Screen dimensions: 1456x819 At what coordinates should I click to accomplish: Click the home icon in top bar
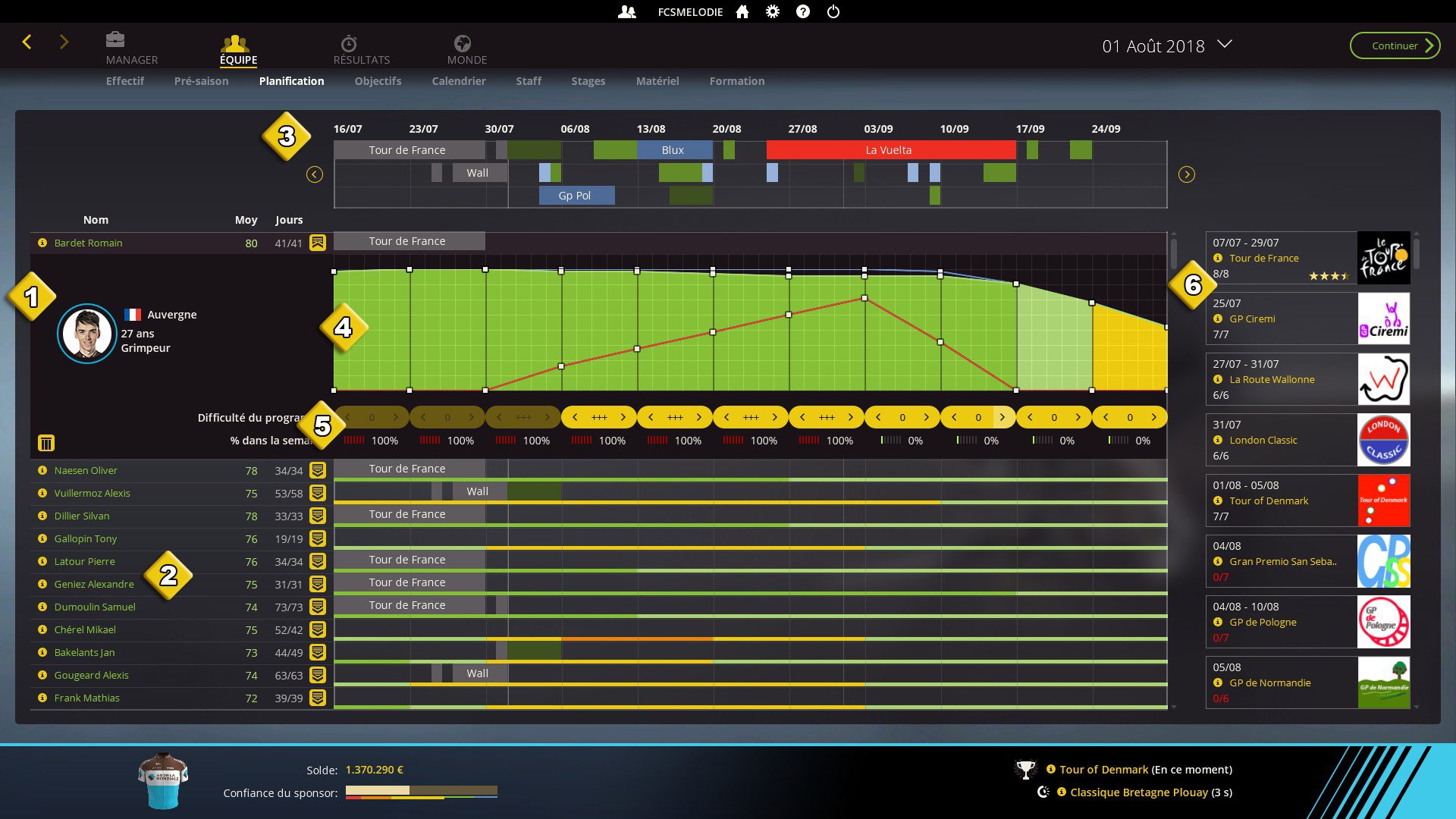point(742,11)
